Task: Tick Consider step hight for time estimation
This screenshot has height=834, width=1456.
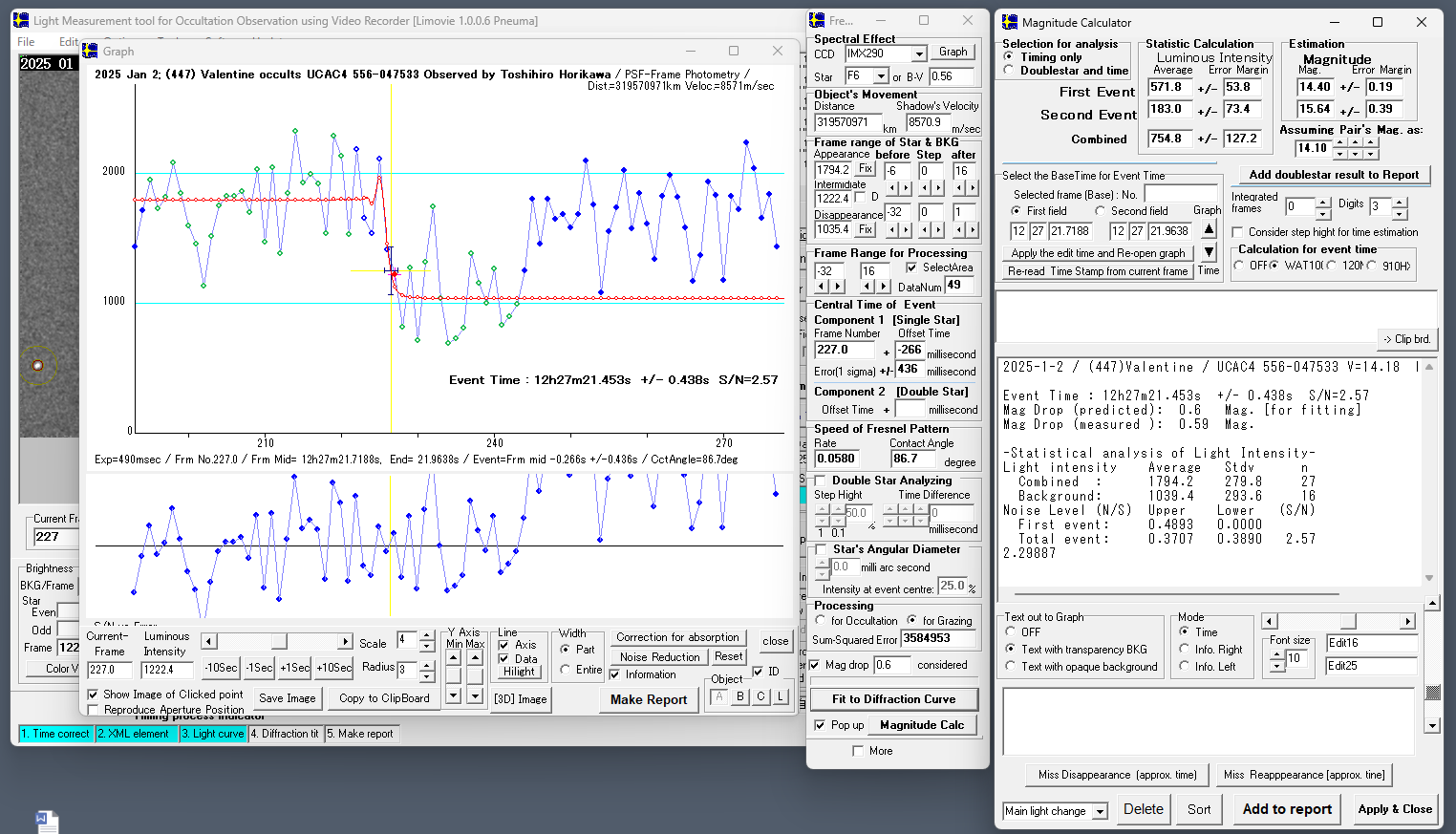Action: point(1238,232)
